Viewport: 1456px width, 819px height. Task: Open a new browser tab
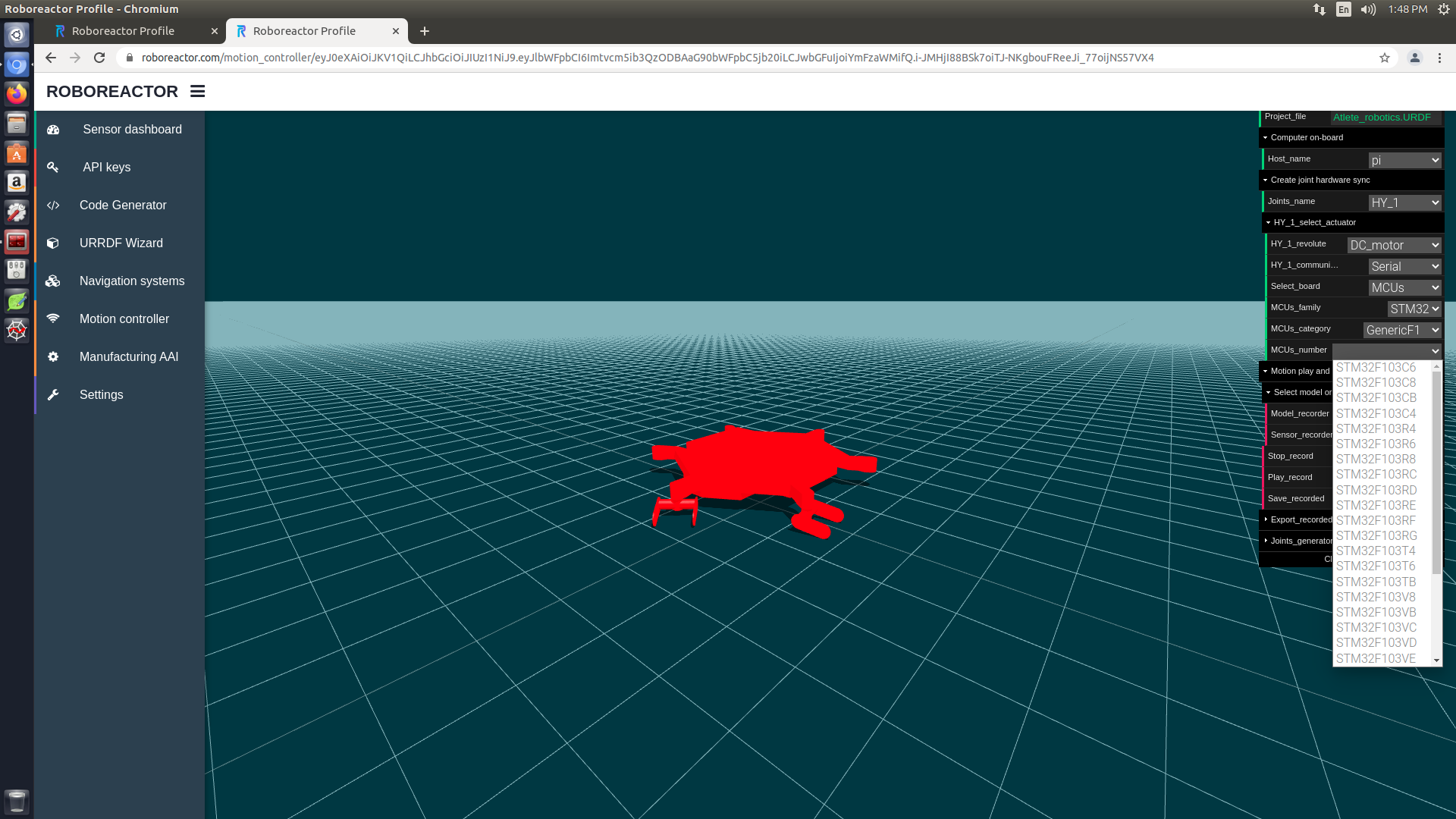pos(425,31)
